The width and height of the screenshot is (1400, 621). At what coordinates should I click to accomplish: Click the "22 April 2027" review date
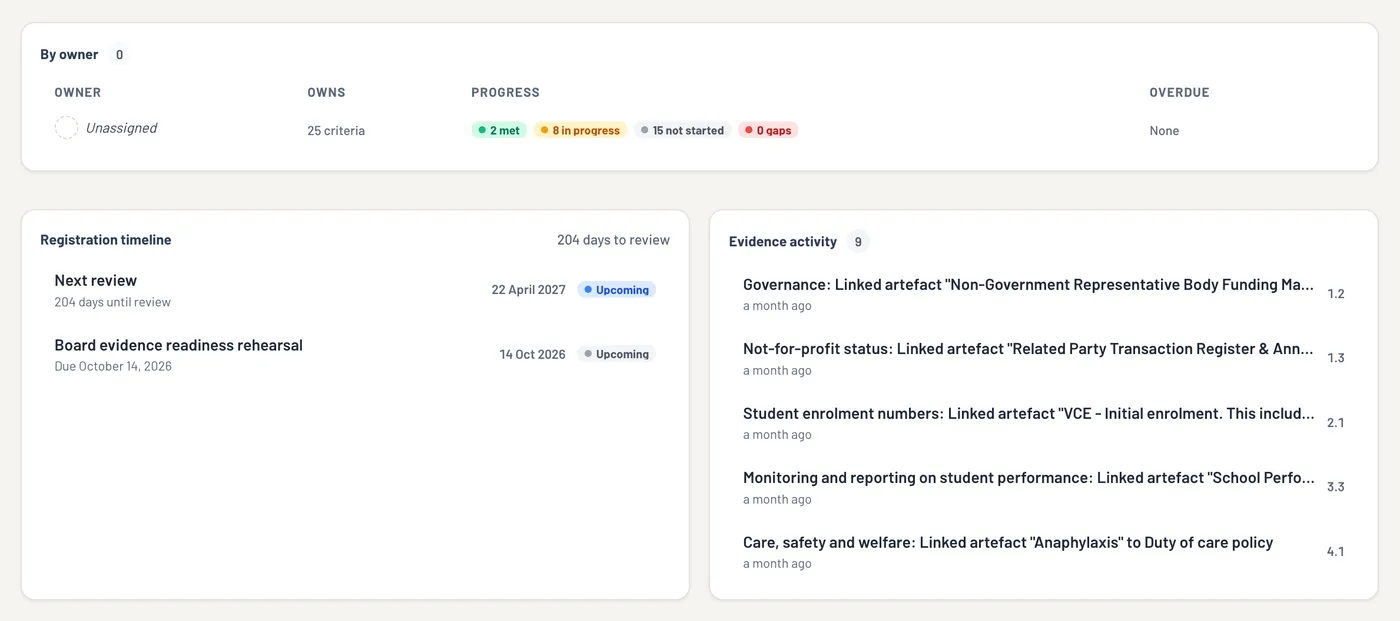pos(528,290)
